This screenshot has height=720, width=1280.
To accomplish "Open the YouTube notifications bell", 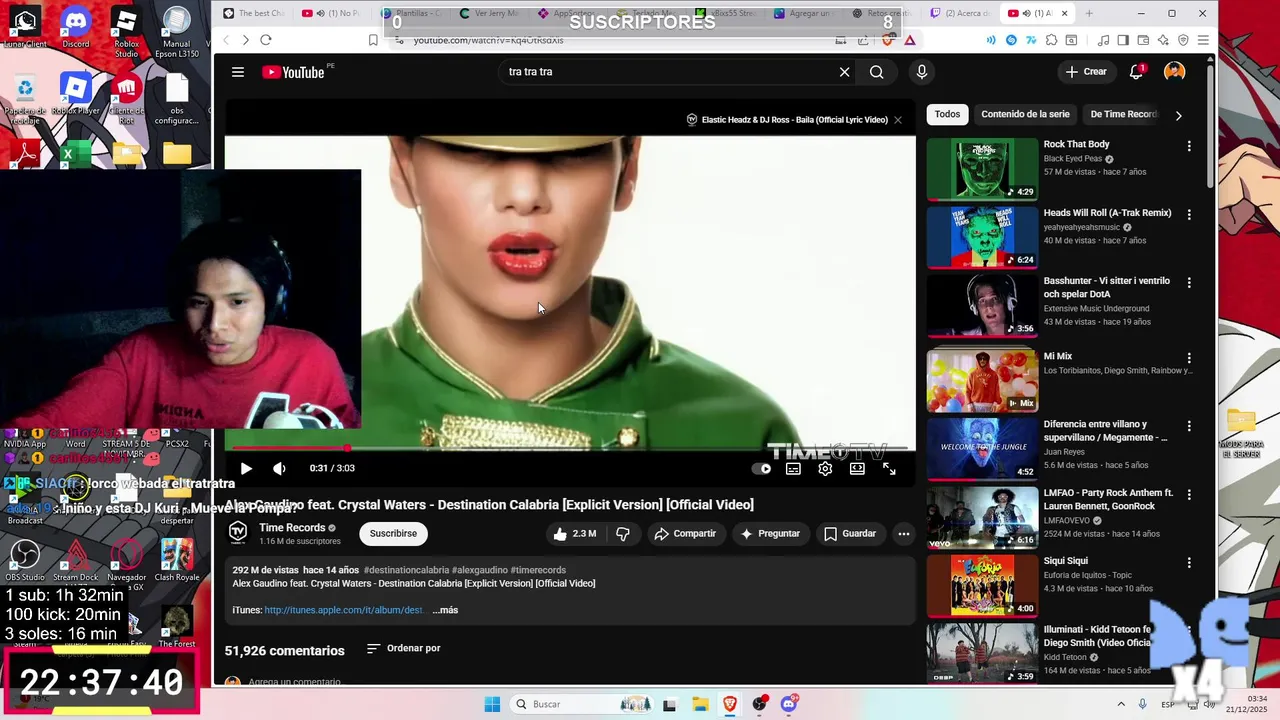I will click(1136, 72).
